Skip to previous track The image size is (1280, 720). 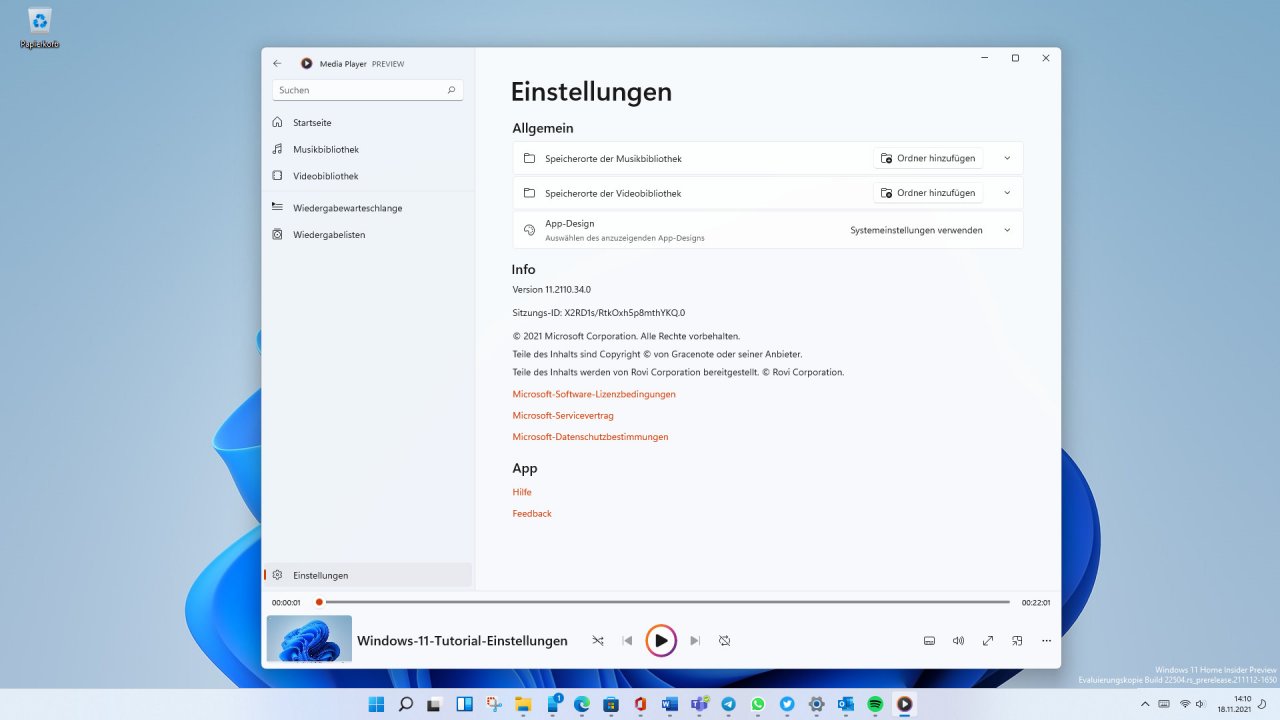(x=627, y=640)
